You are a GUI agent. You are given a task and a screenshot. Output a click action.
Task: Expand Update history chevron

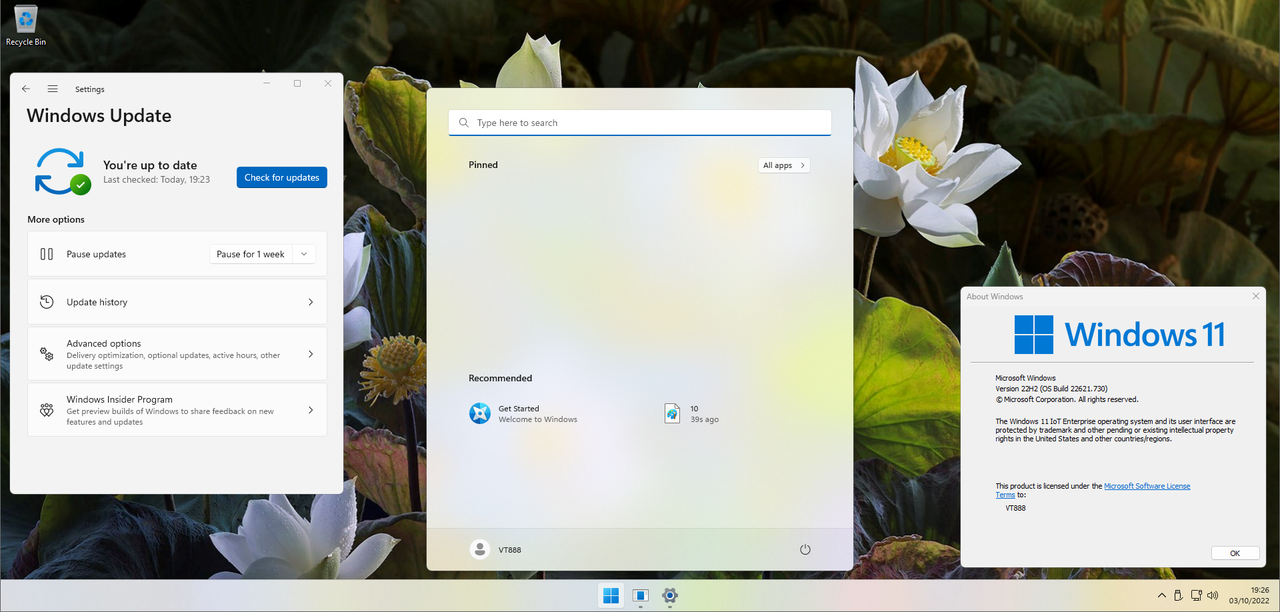click(x=311, y=302)
